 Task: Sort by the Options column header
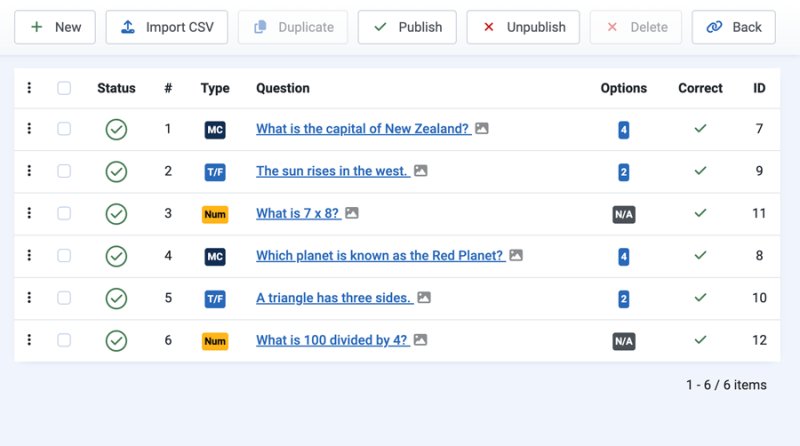[623, 88]
